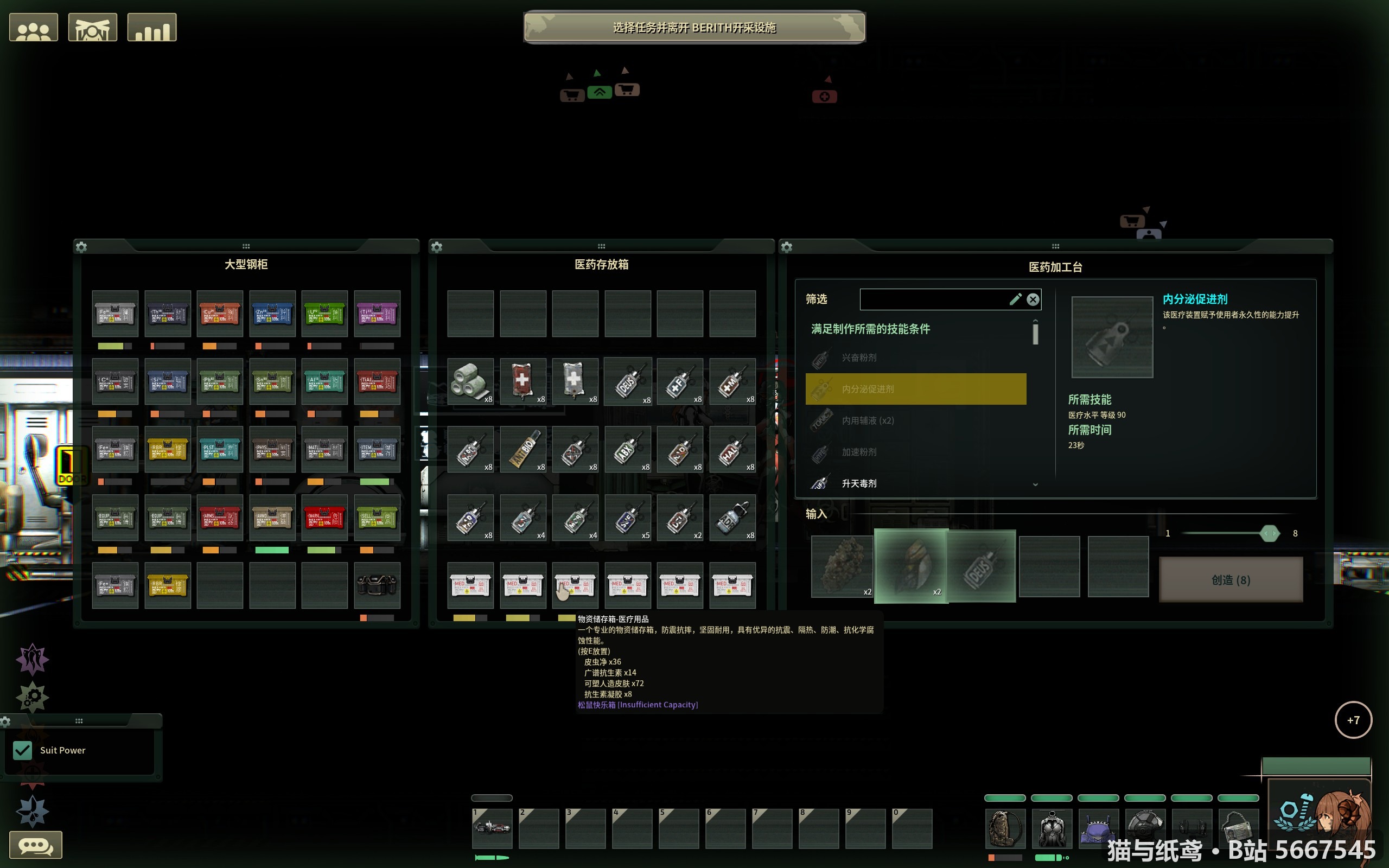This screenshot has width=1389, height=868.
Task: Adjust the craft amount slider handle
Action: click(1270, 534)
